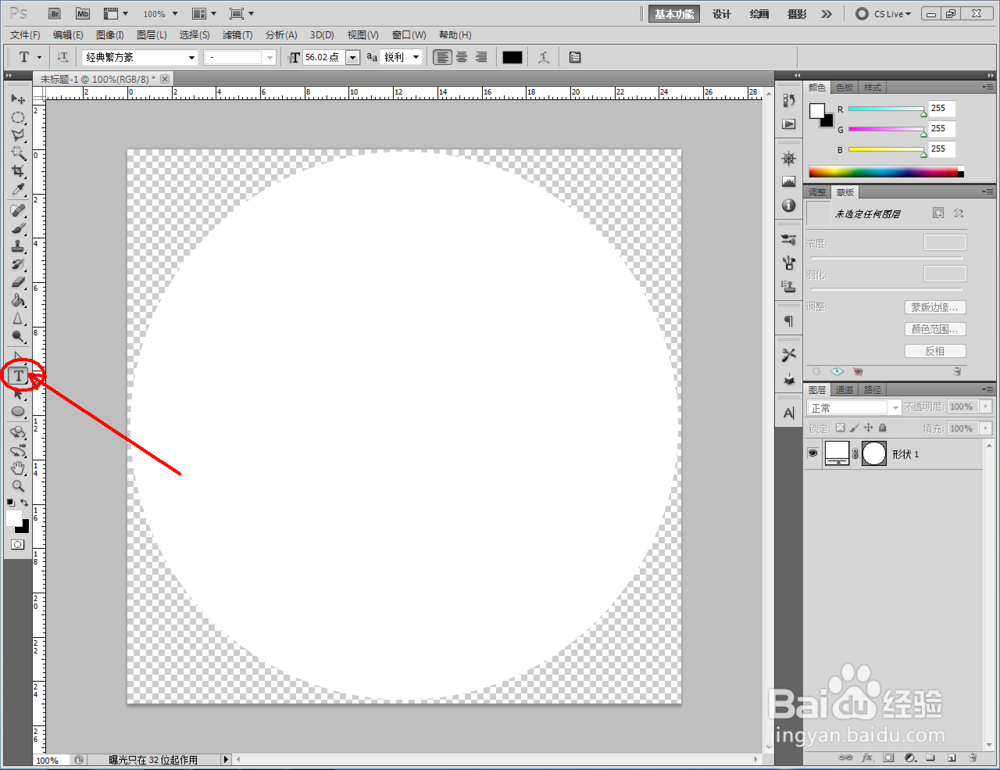This screenshot has height=770, width=1000.
Task: Select the Eraser tool
Action: (x=18, y=282)
